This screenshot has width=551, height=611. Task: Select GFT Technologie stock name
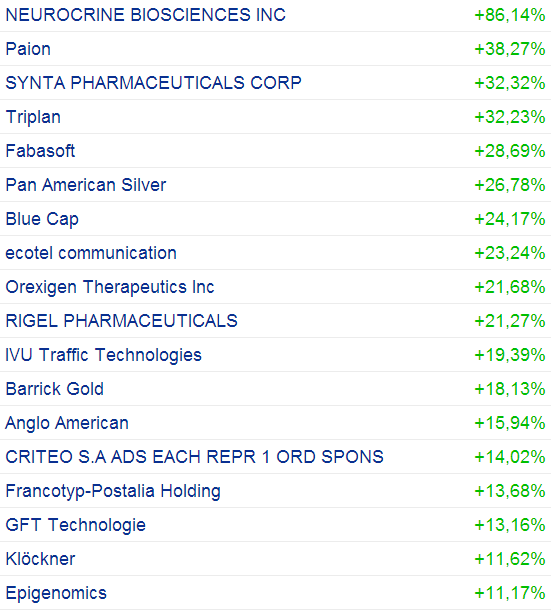[76, 525]
